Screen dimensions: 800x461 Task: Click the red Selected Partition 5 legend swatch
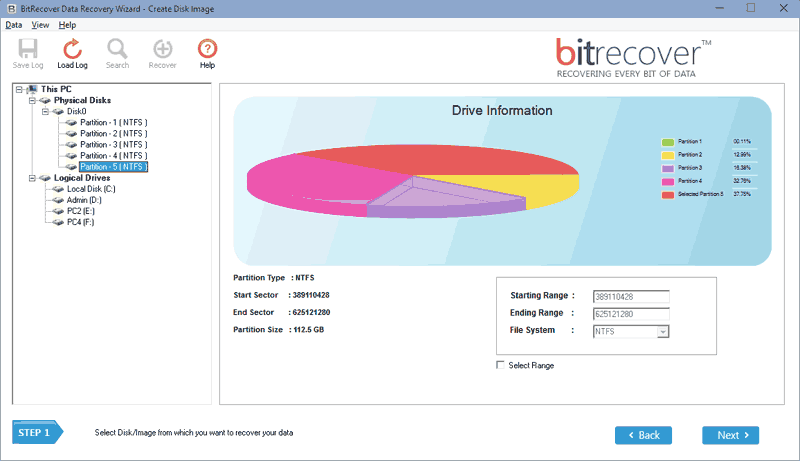tap(668, 195)
